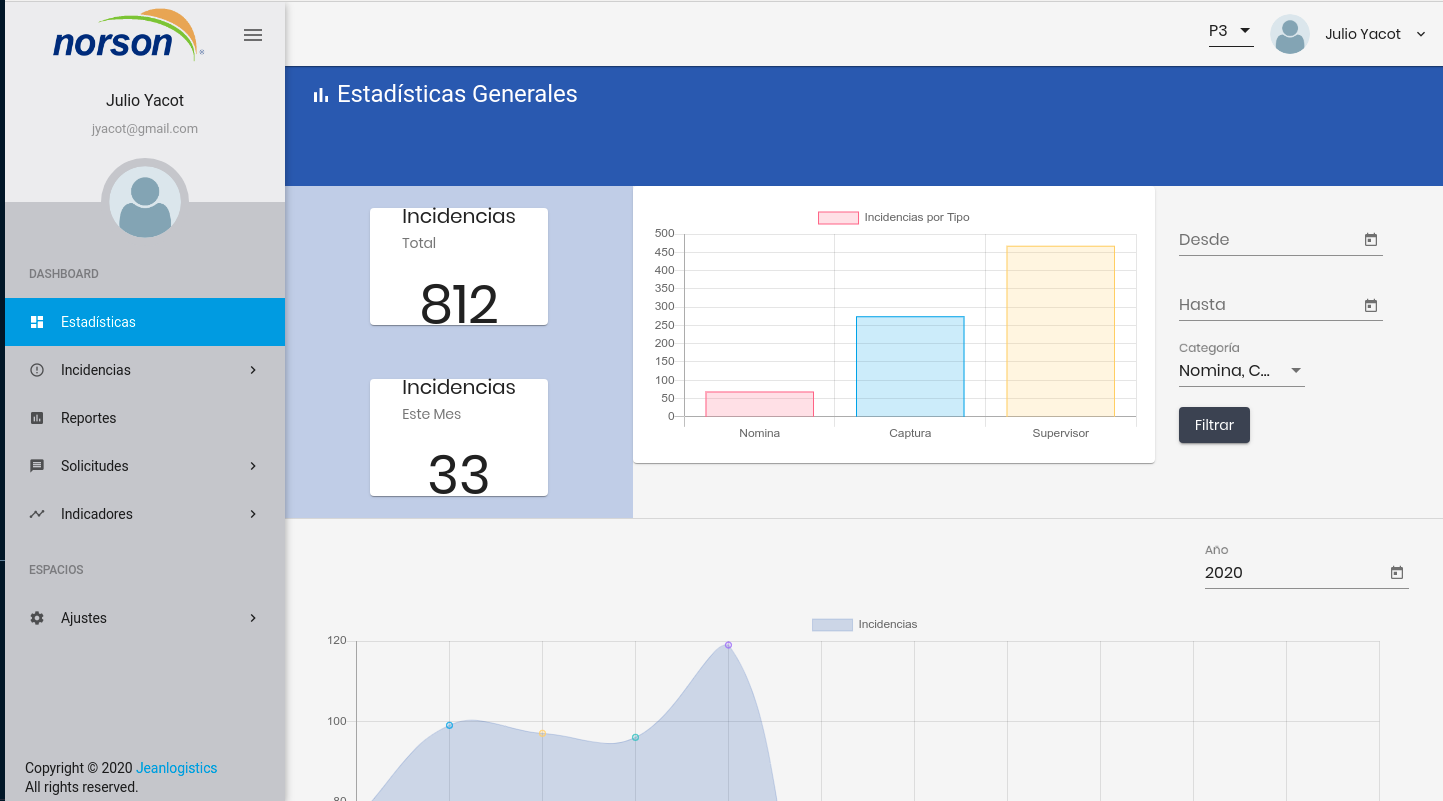Open the Estadísticas dashboard icon
The image size is (1443, 801).
point(37,322)
